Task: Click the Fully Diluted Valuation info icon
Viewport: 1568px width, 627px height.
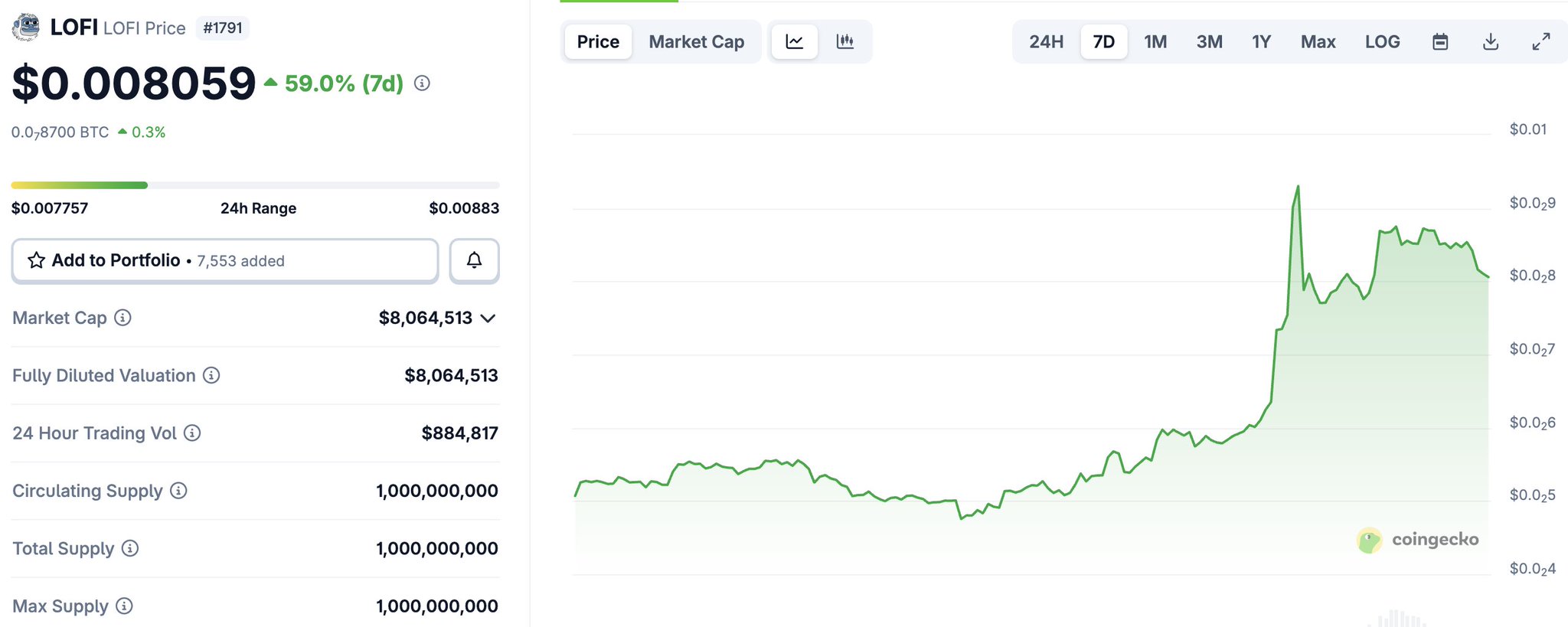Action: pyautogui.click(x=211, y=375)
